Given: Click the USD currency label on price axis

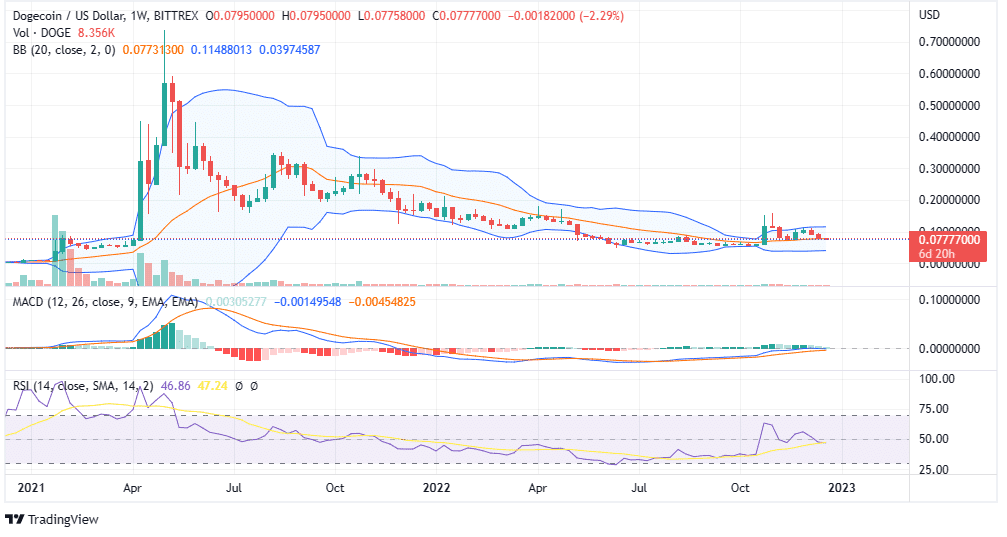Looking at the screenshot, I should click(929, 15).
